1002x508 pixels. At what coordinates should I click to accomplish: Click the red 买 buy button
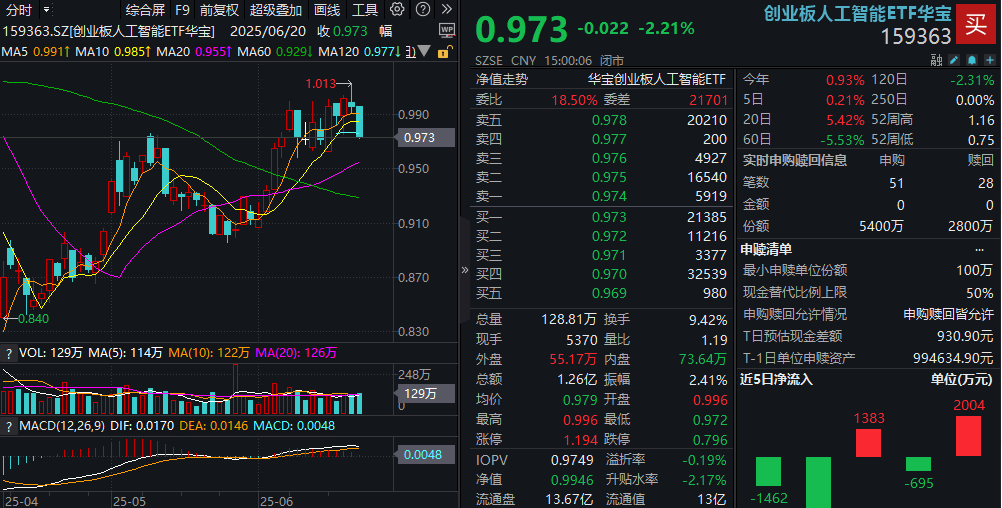tap(976, 24)
